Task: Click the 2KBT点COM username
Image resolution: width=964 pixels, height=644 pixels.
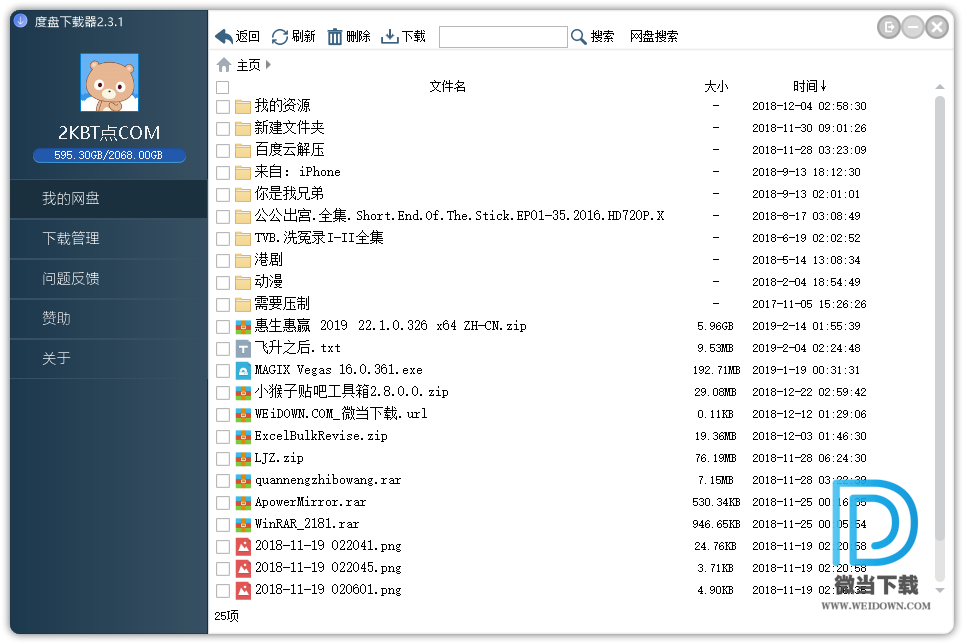Action: pyautogui.click(x=109, y=133)
